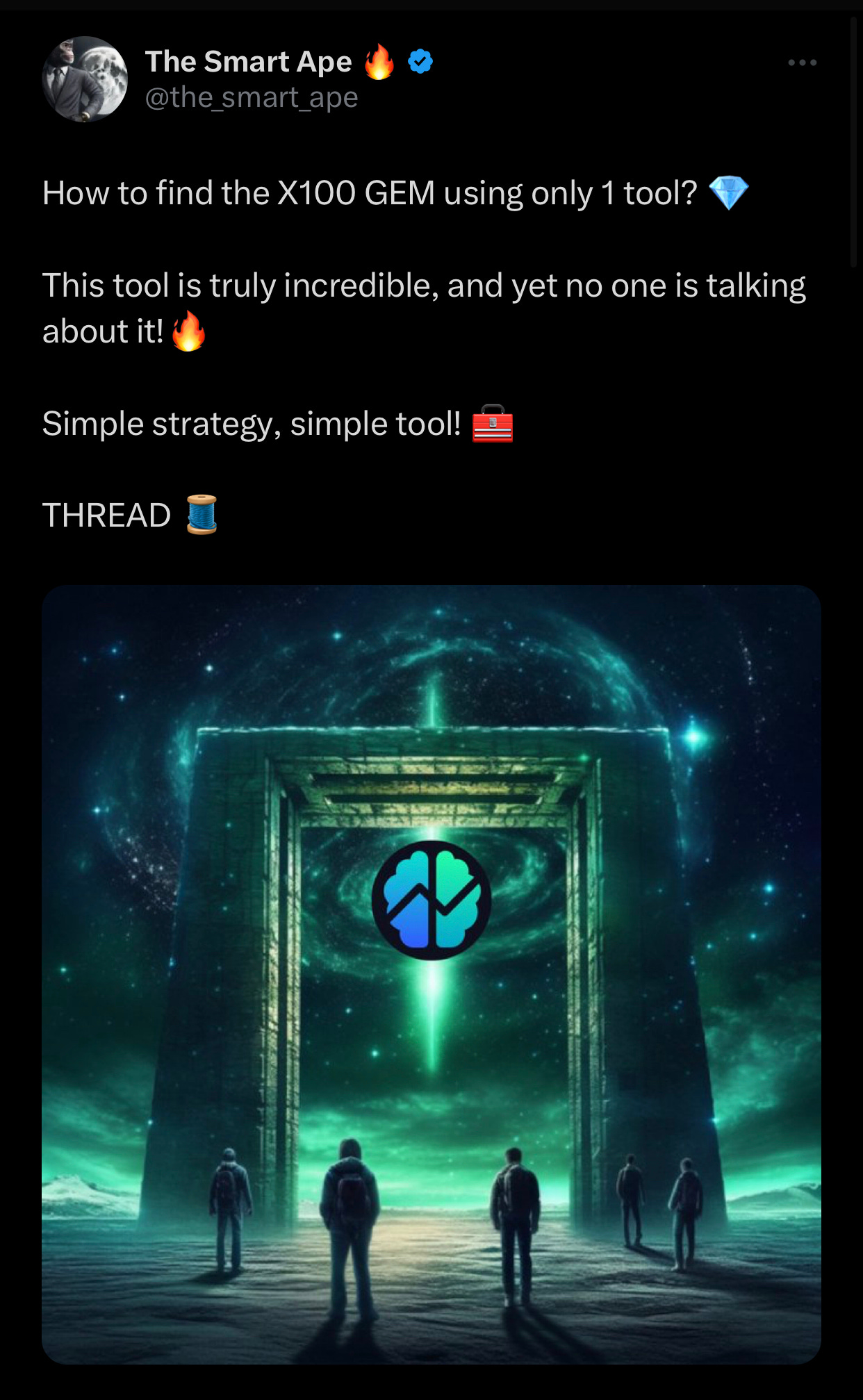Open The Smart Ape profile avatar
The width and height of the screenshot is (863, 1400).
coord(85,79)
